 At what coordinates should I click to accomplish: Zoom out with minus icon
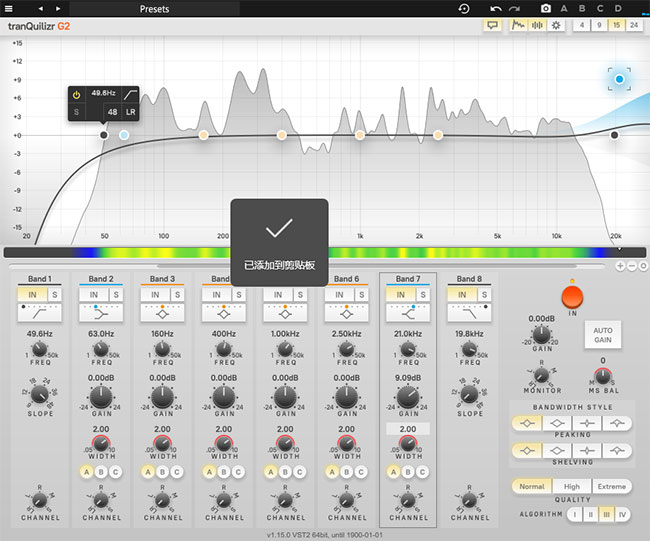632,266
